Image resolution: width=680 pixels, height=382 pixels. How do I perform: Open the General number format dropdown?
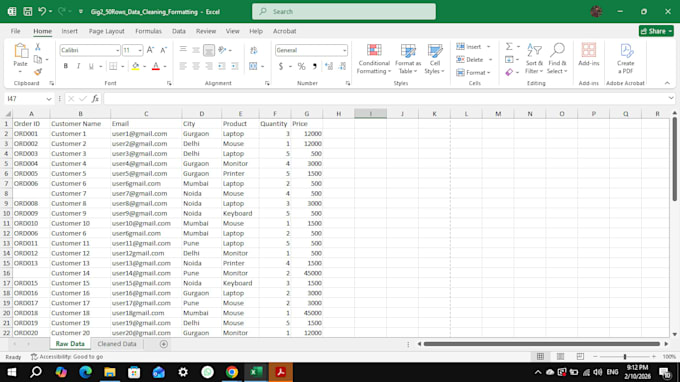coord(344,50)
